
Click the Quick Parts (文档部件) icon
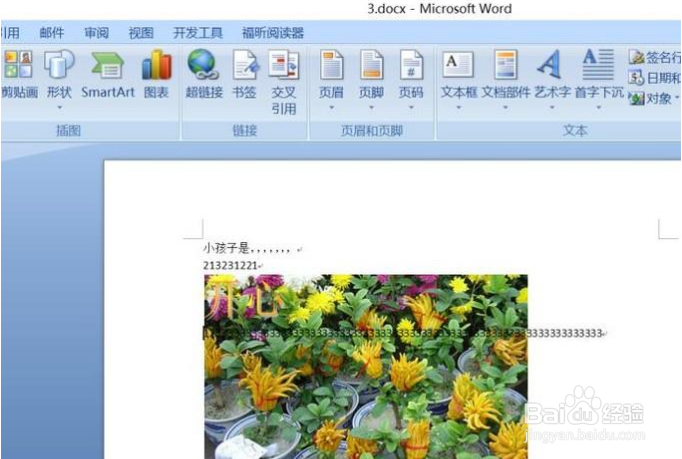506,65
